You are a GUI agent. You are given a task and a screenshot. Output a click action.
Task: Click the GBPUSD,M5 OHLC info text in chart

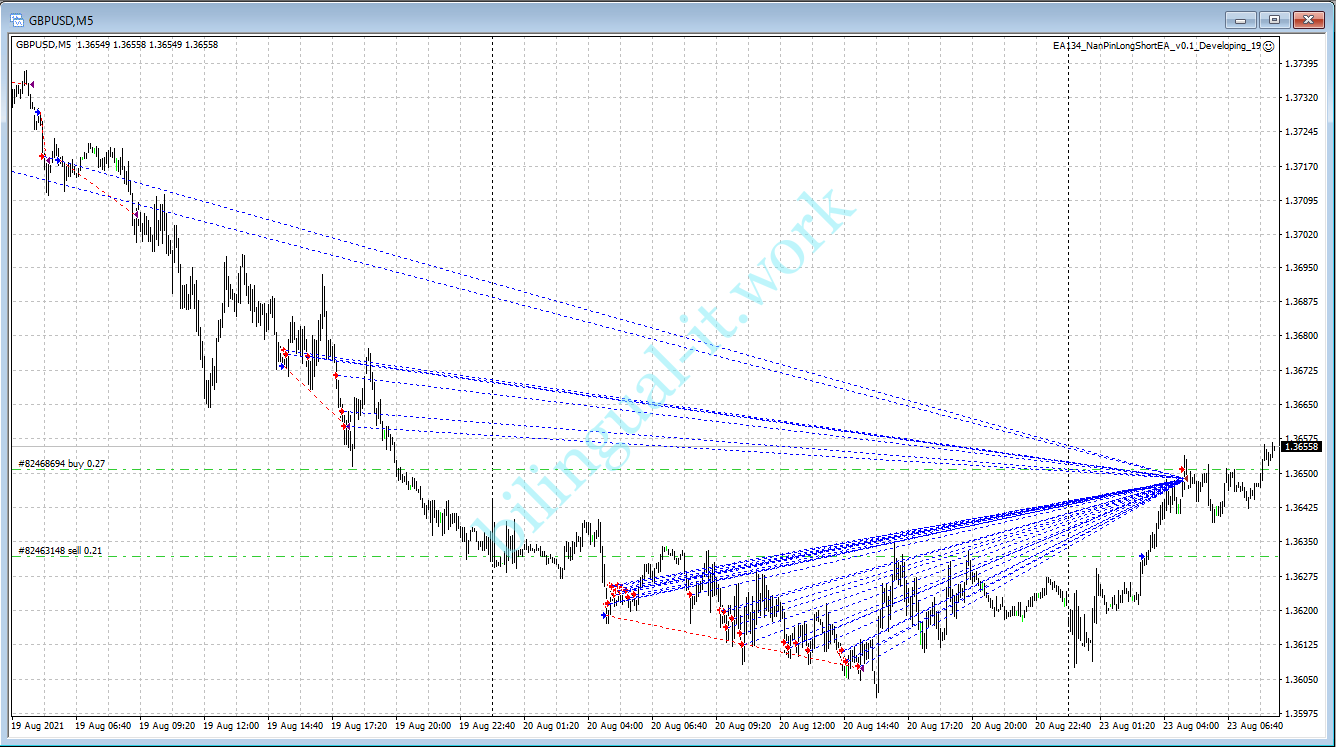click(x=117, y=44)
